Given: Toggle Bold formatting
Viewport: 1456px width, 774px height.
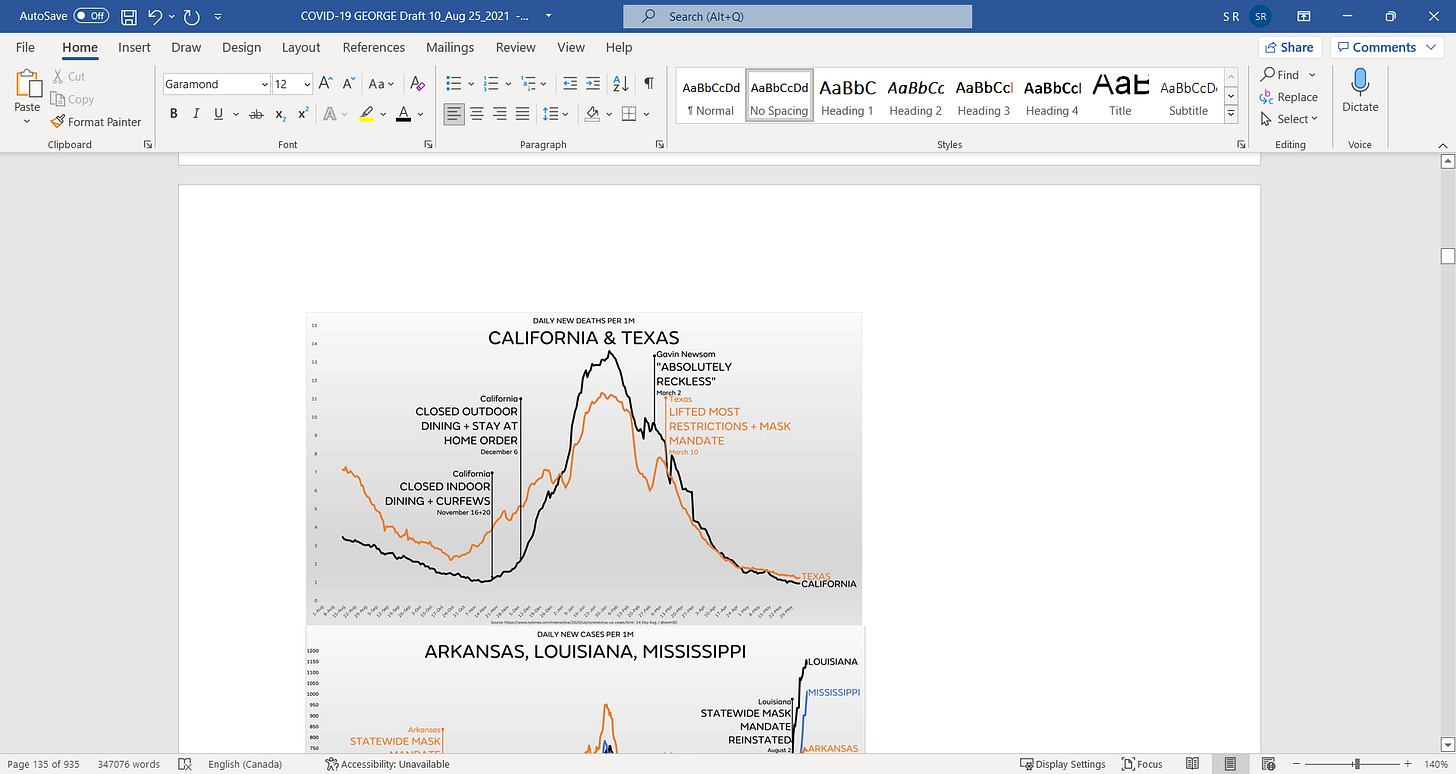Looking at the screenshot, I should (x=174, y=114).
